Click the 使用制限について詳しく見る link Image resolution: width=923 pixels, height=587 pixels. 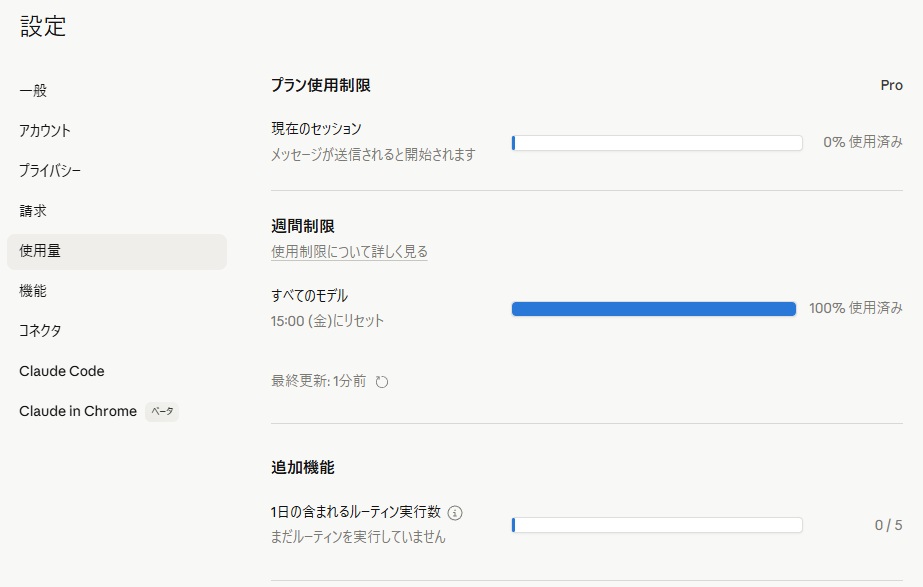tap(349, 252)
